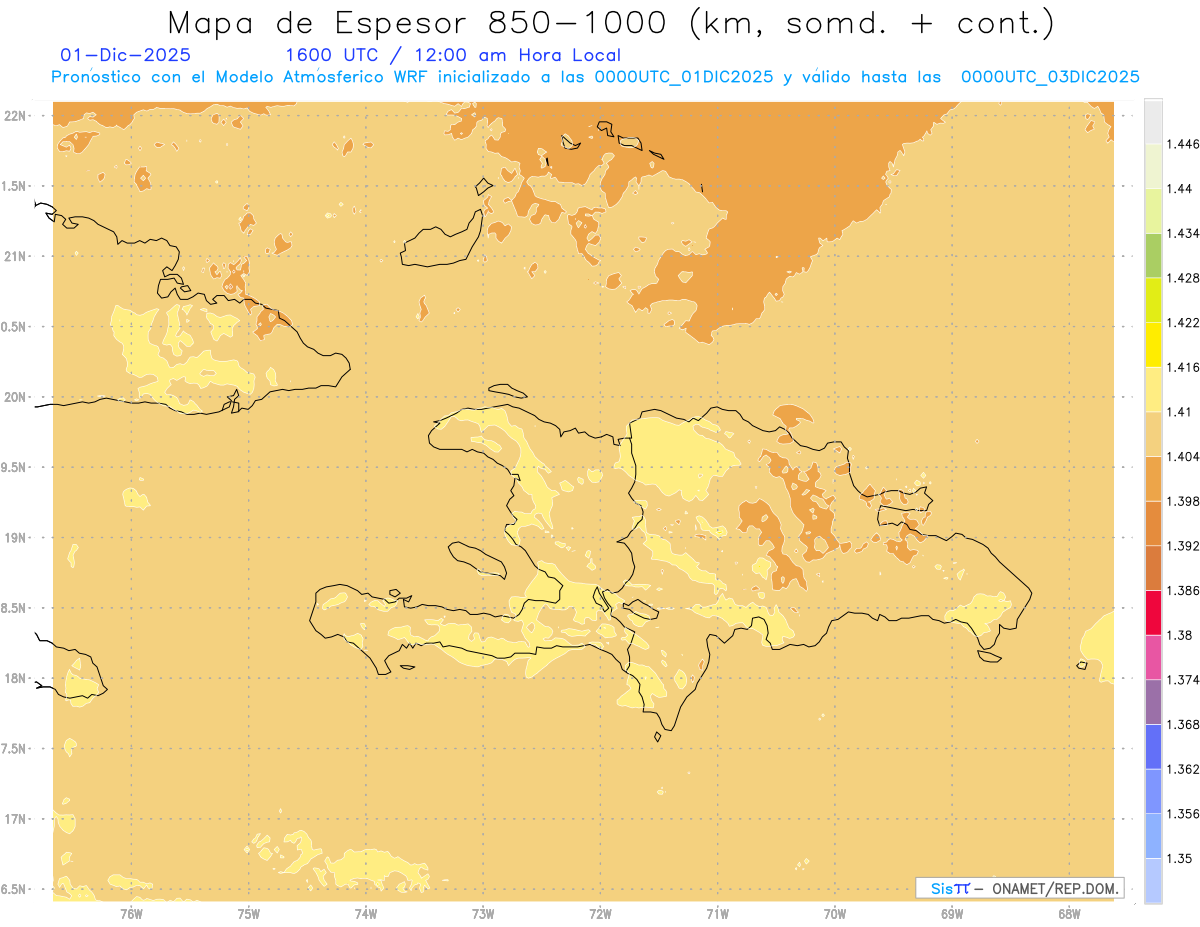Select the date label '01-Dic-2025'
The image size is (1200, 927).
[x=126, y=55]
